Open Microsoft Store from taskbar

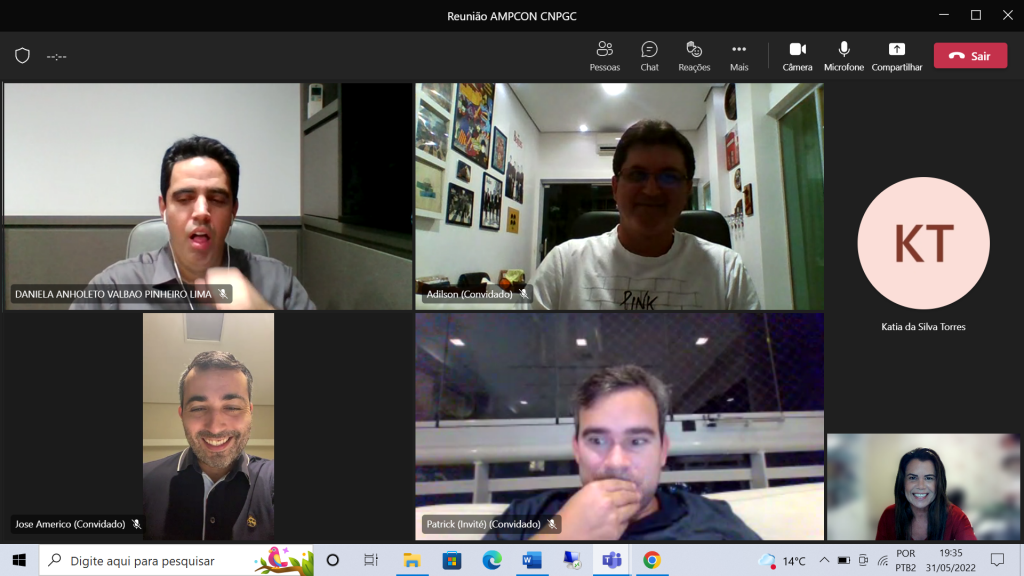click(x=451, y=560)
